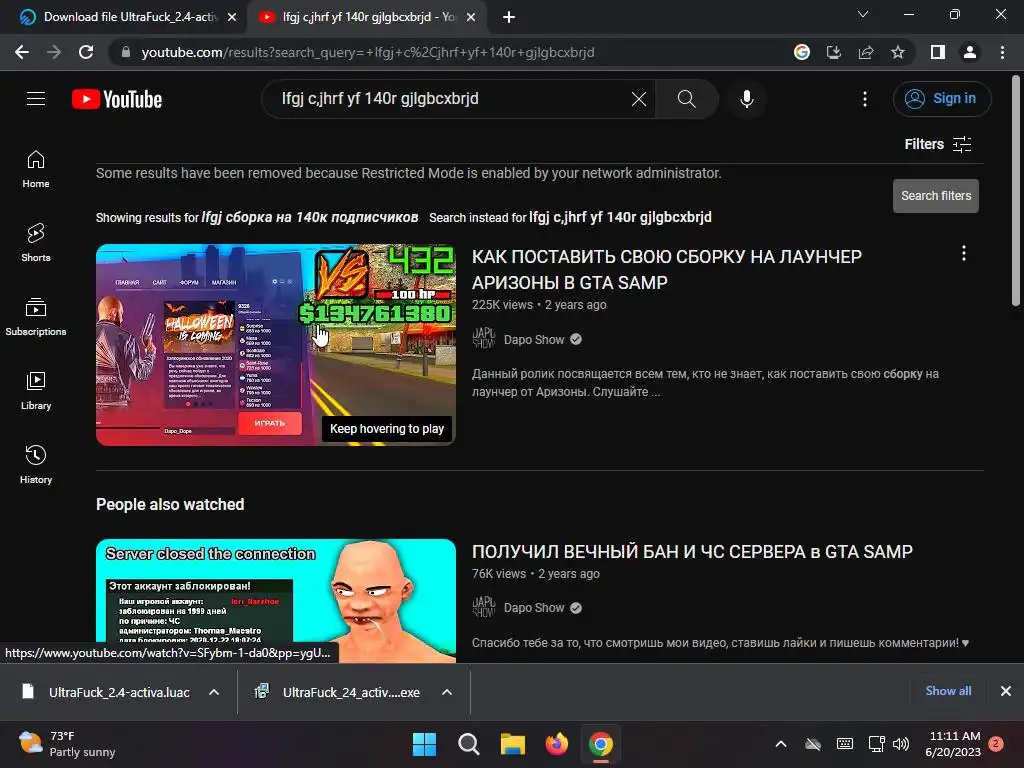Open File Explorer from taskbar
The height and width of the screenshot is (768, 1024).
[x=513, y=744]
